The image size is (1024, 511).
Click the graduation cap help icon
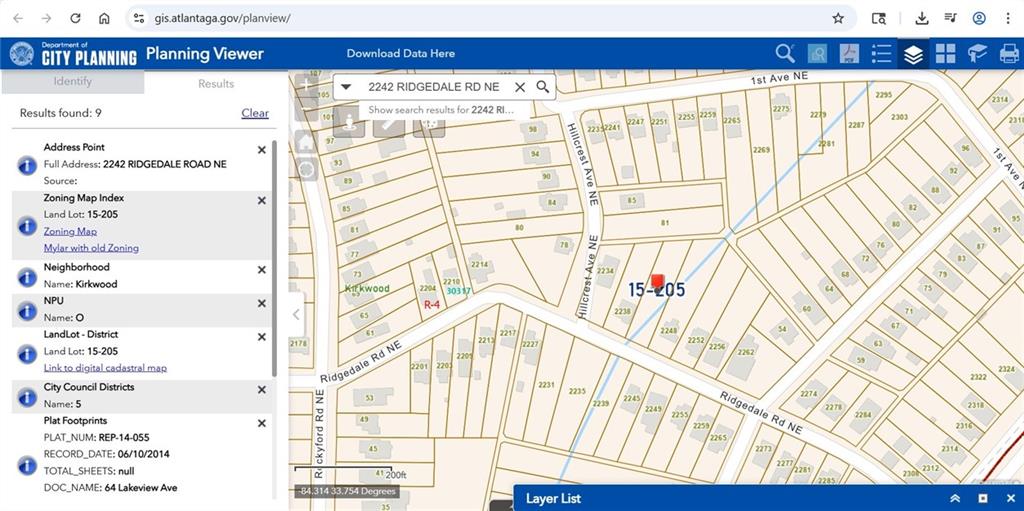[977, 54]
